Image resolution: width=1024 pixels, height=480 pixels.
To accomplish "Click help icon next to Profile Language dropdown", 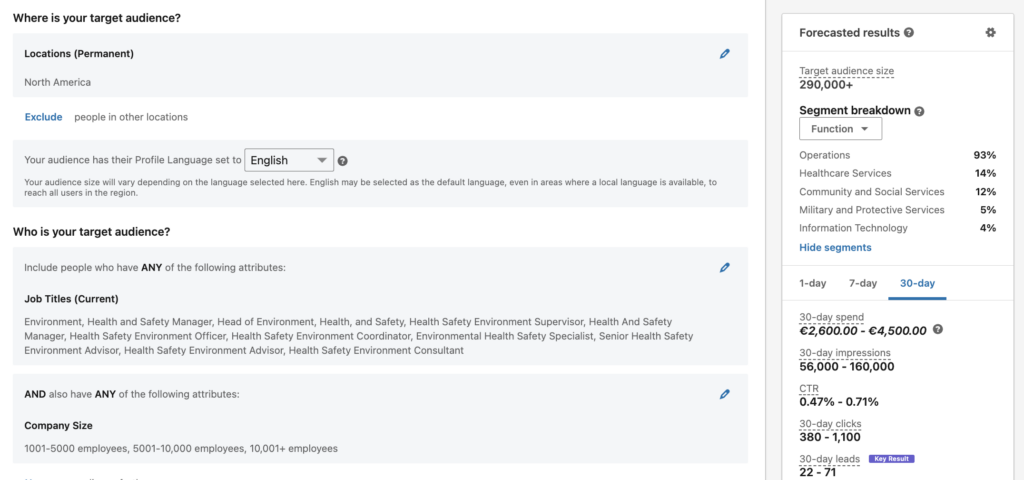I will click(x=343, y=161).
